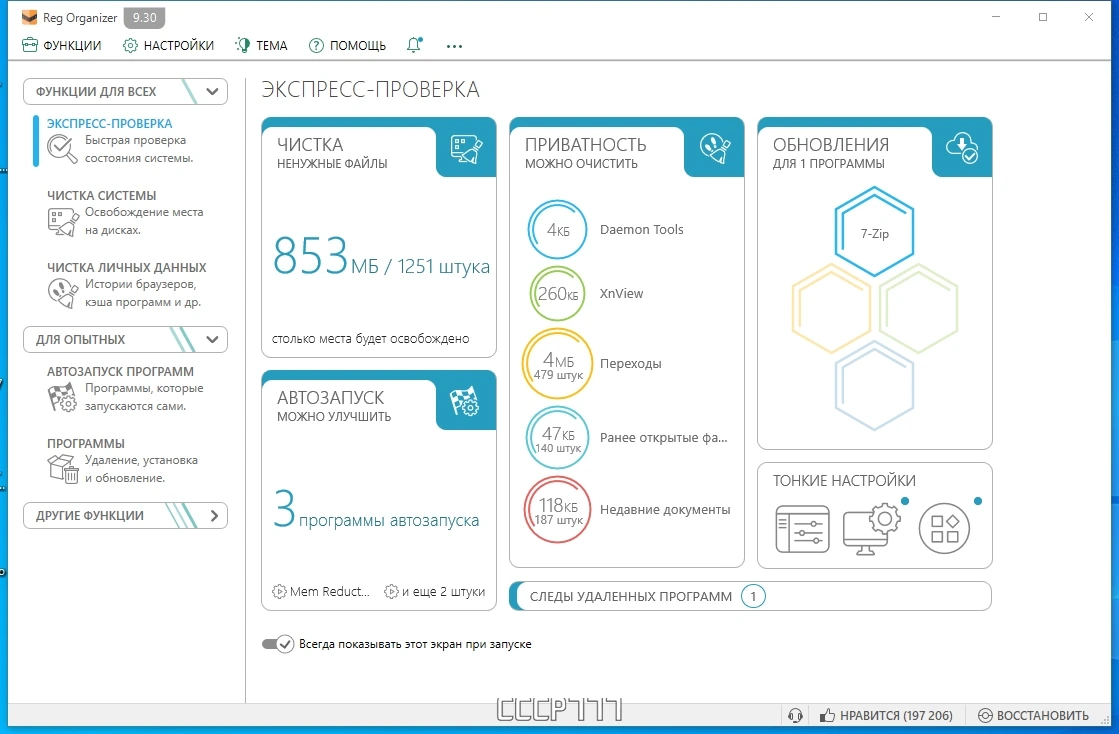Screen dimensions: 1119x734
Task: Collapse the ФУНКЦИИ ДЛЯ ВСЕХ section
Action: (212, 91)
